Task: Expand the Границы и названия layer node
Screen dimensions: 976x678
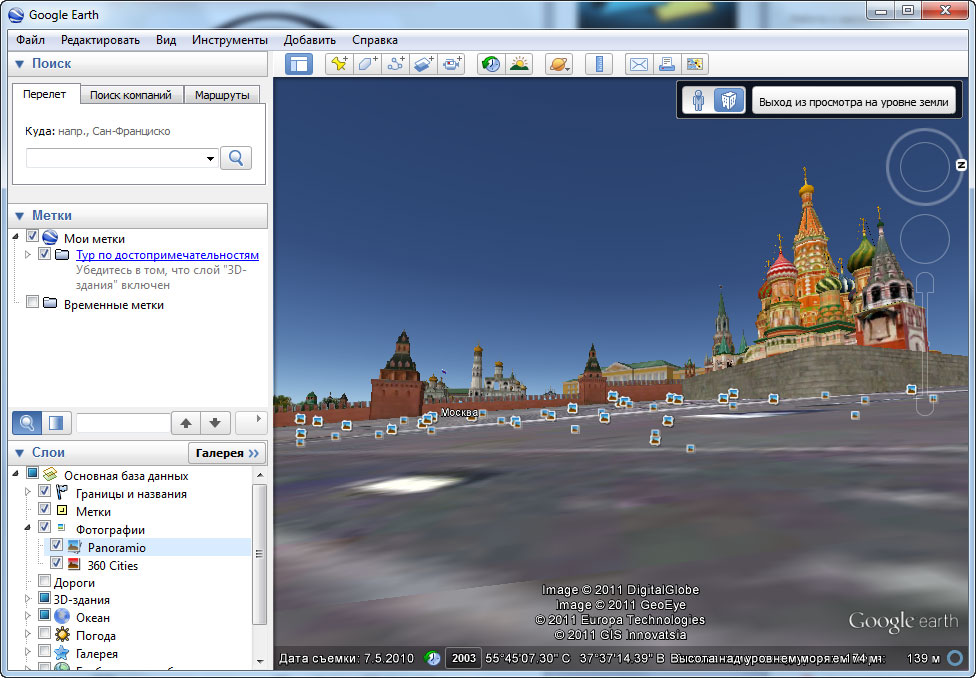Action: [27, 492]
